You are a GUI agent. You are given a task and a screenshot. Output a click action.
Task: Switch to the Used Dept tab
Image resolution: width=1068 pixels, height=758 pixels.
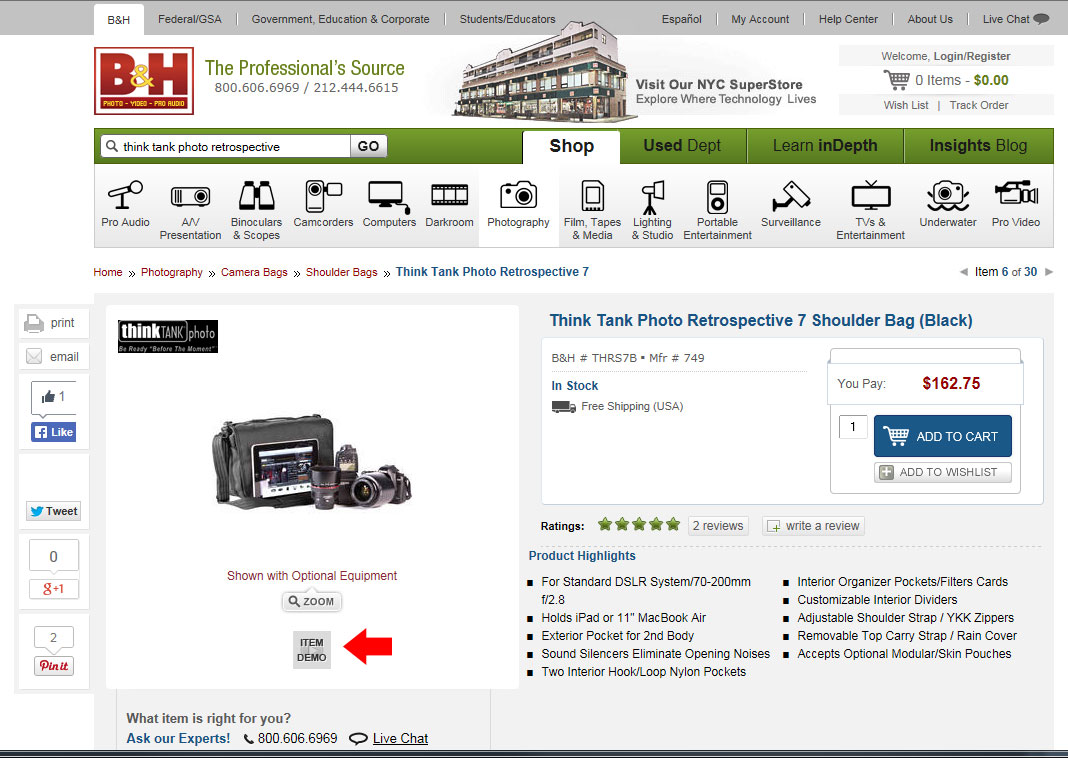coord(682,146)
